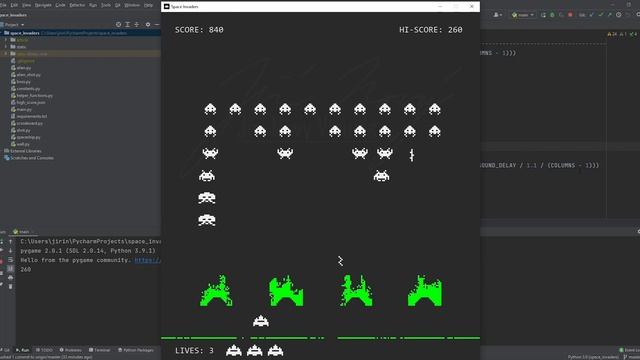Open the Navigate menu in PyCharm
Image resolution: width=640 pixels, height=360 pixels.
point(43,5)
